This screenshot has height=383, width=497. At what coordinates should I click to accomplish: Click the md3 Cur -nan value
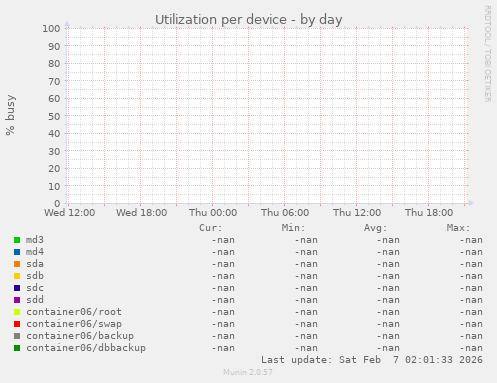click(x=223, y=240)
